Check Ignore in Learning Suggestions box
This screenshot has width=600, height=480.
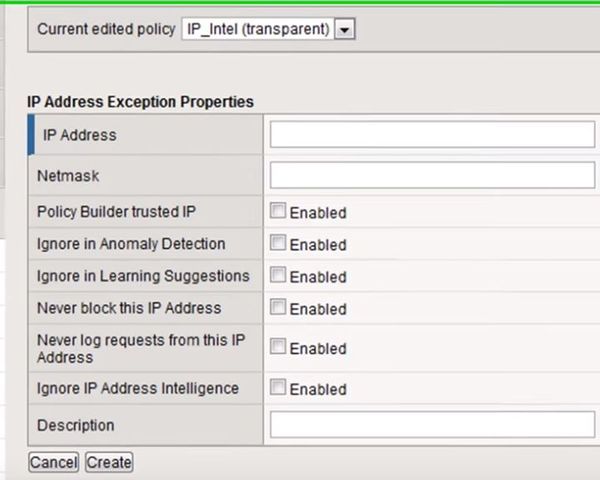coord(278,275)
